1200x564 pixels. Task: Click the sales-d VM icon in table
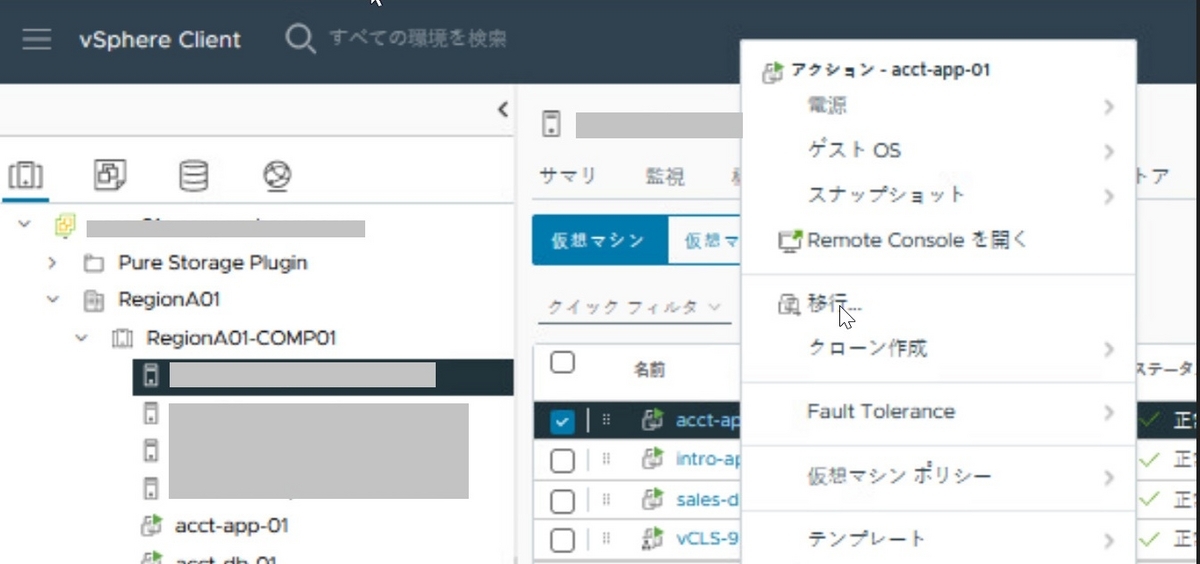[x=653, y=499]
